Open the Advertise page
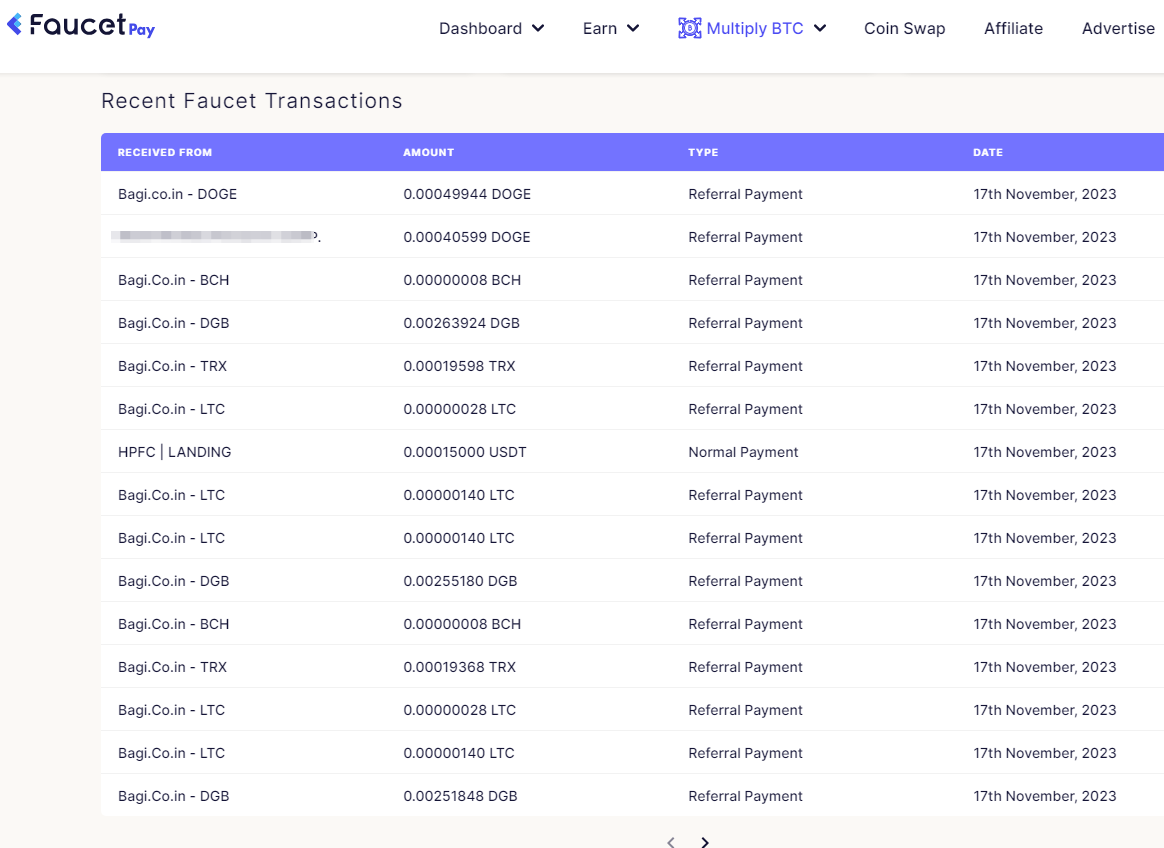Viewport: 1164px width, 848px height. tap(1118, 28)
